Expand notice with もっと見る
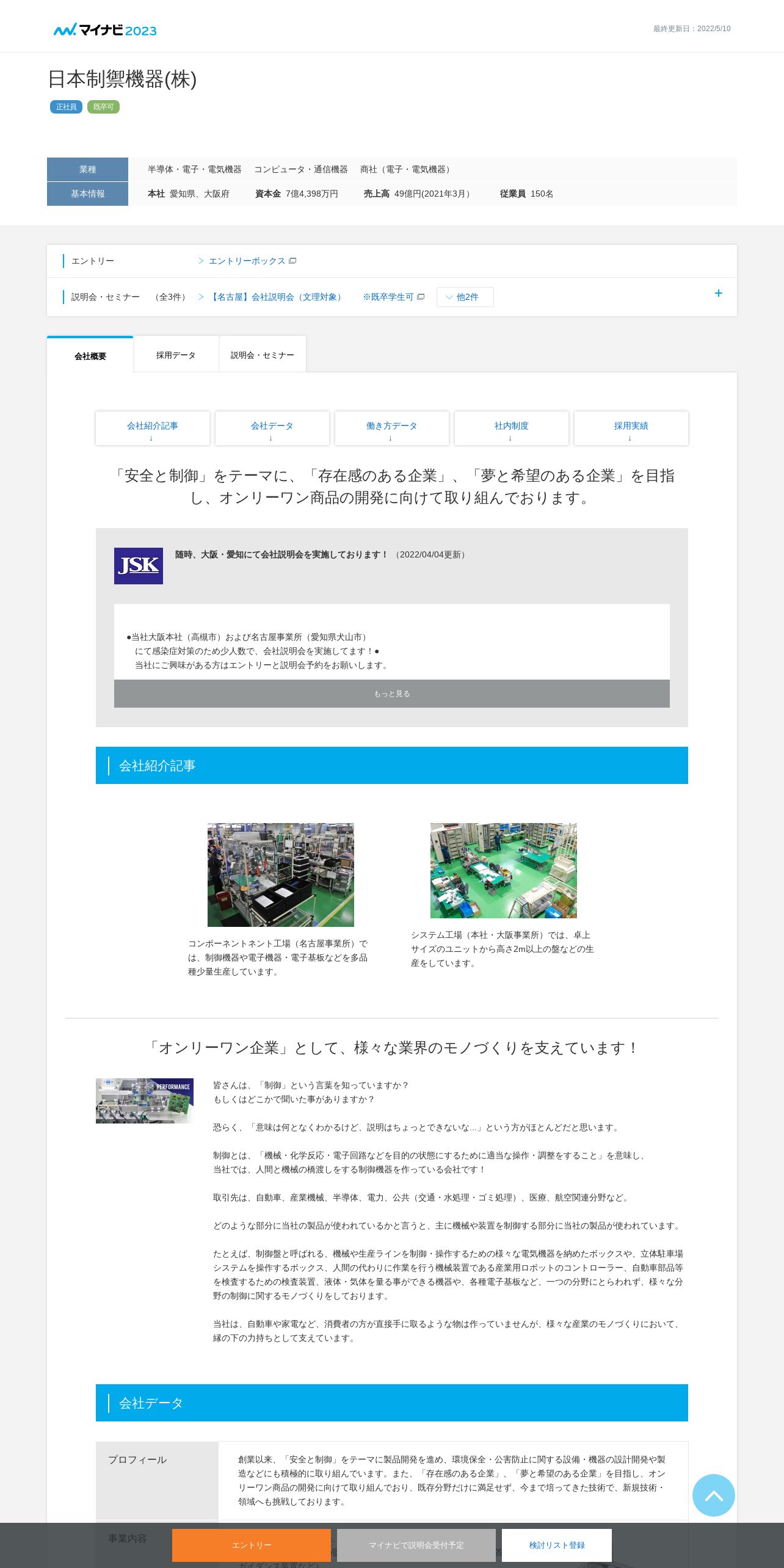 (x=392, y=694)
